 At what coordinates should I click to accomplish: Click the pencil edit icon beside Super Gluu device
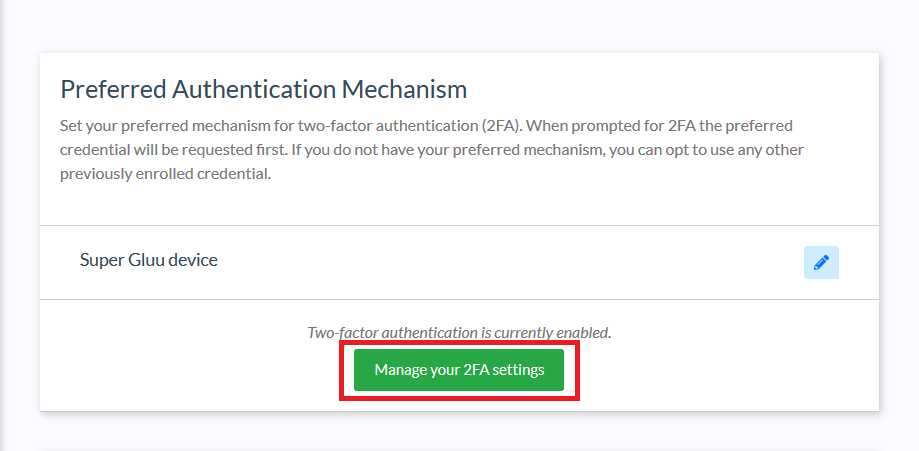pyautogui.click(x=821, y=263)
